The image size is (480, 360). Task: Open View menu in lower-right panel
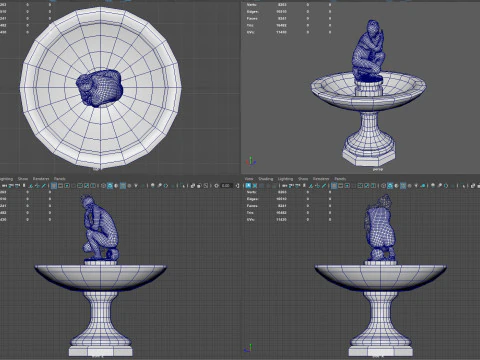tap(249, 179)
